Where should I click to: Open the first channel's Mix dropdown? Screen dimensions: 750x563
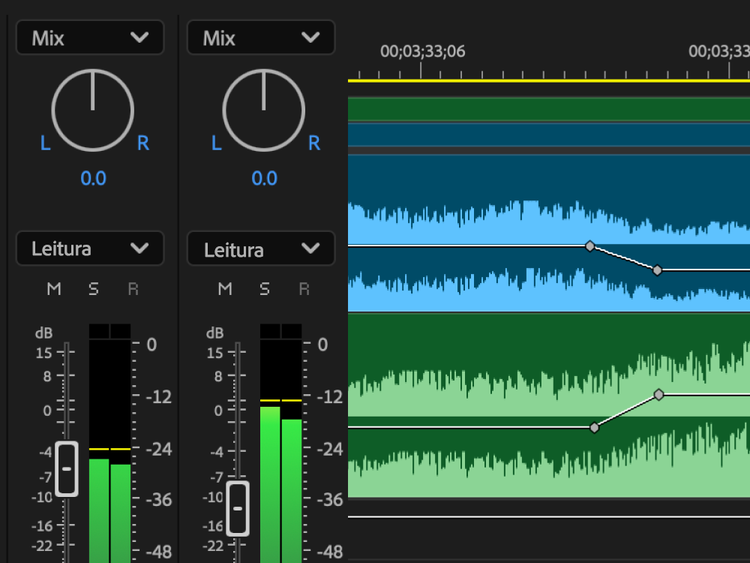90,38
